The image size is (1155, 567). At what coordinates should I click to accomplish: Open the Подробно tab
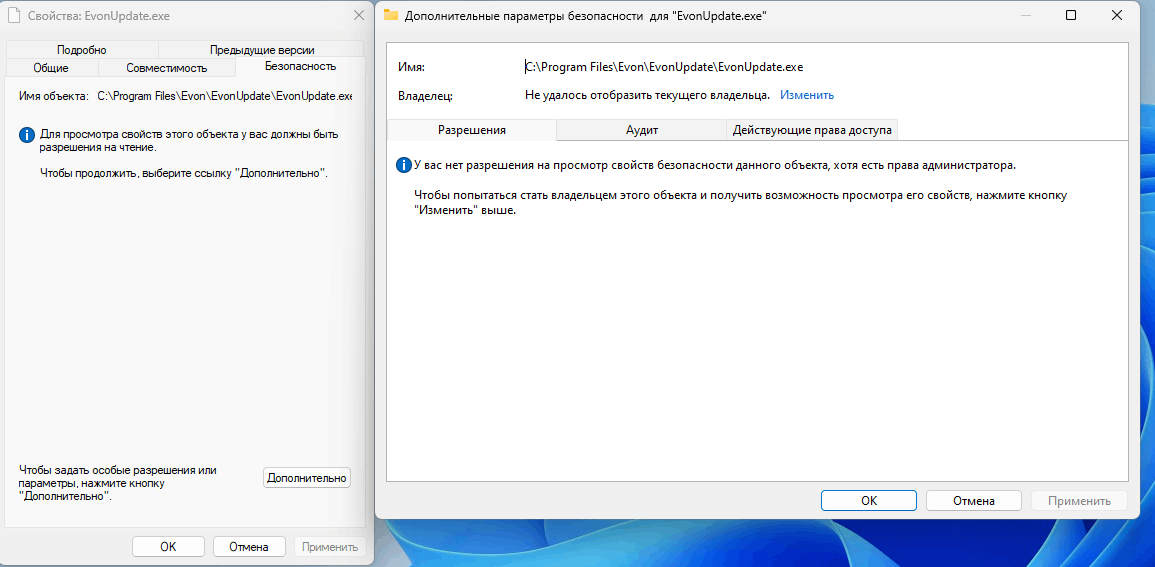82,50
